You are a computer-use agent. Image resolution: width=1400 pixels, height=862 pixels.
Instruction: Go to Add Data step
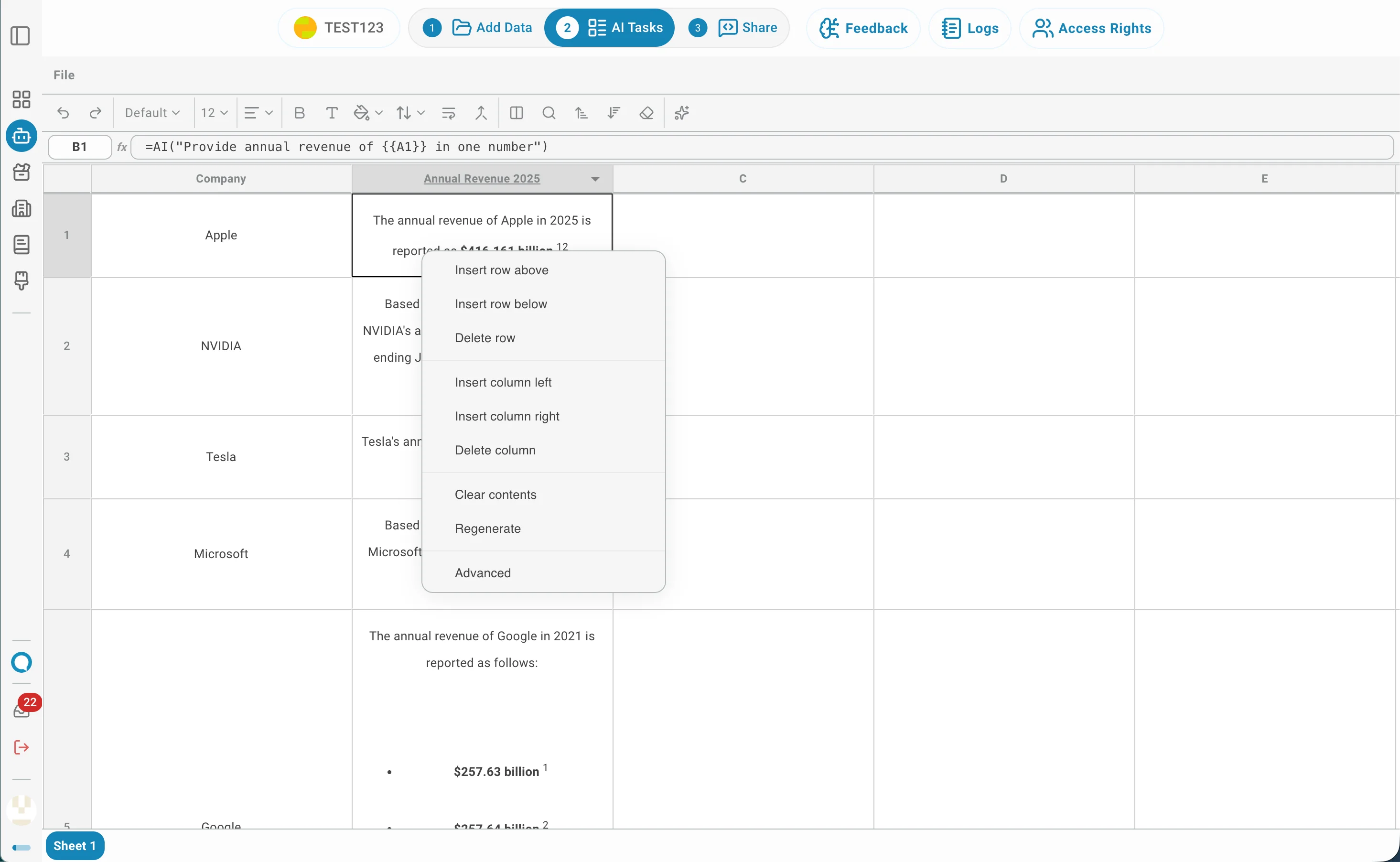tap(477, 27)
